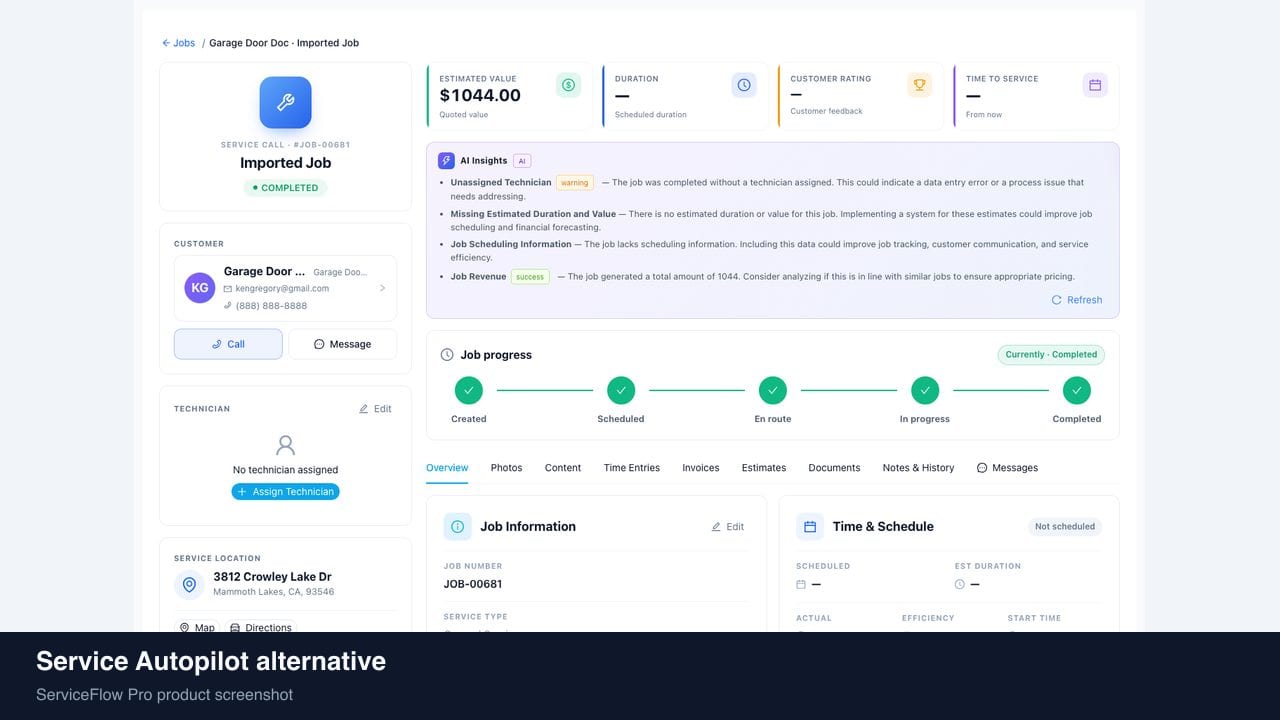Switch to Notes & History tab
This screenshot has height=720, width=1280.
coord(918,468)
